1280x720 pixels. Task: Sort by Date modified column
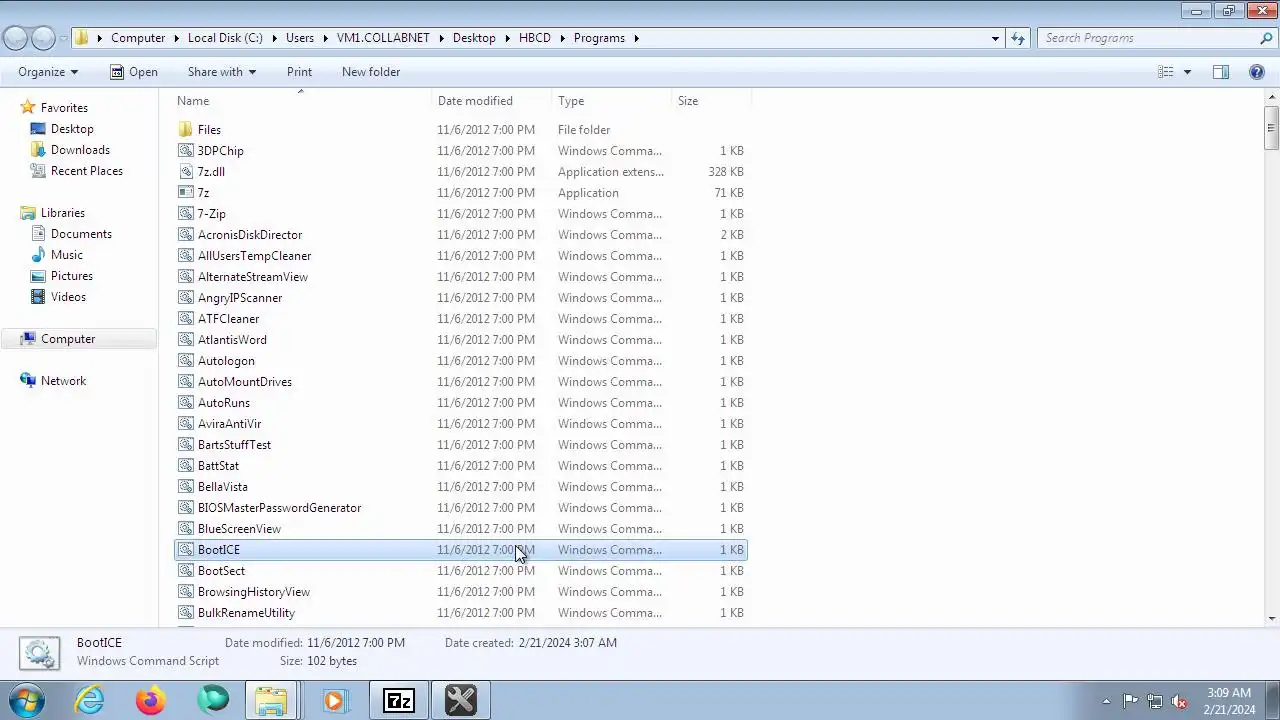[492, 101]
